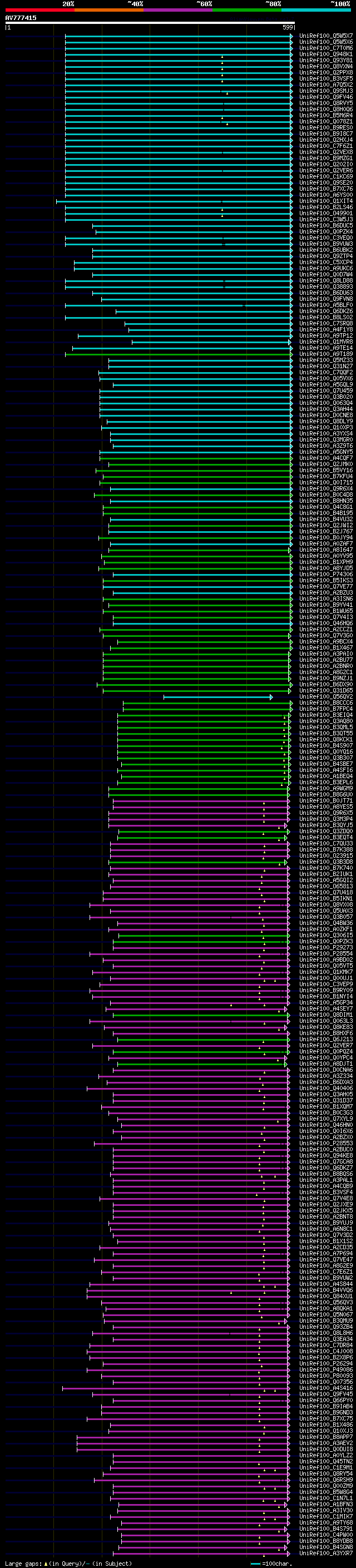Select hit UniRef100_Q8VX08
356x1568 pixels.
coord(326,905)
